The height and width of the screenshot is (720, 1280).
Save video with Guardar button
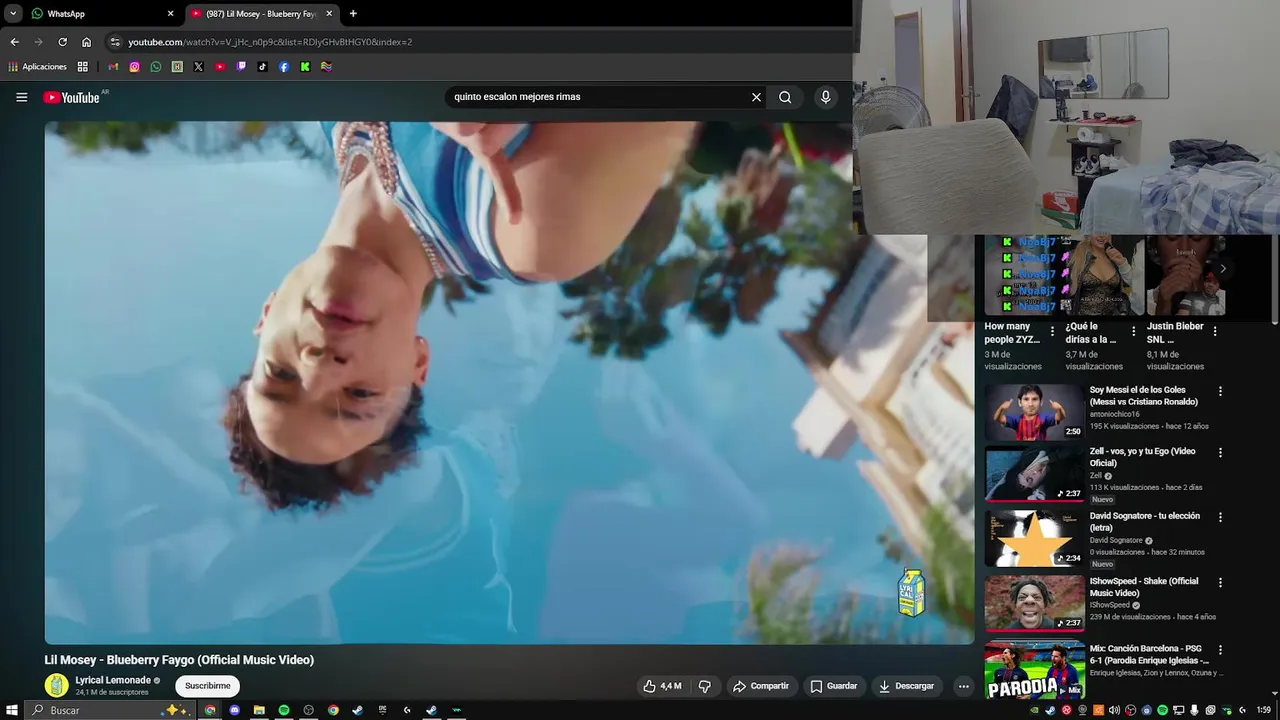(x=833, y=686)
